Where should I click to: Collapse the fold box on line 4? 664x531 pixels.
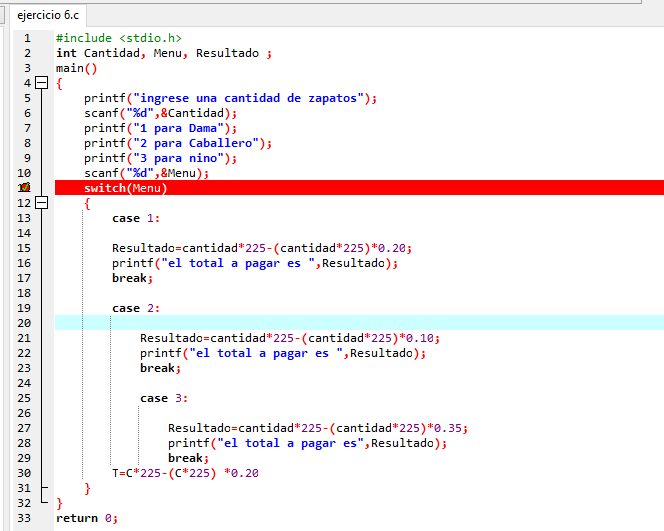41,83
